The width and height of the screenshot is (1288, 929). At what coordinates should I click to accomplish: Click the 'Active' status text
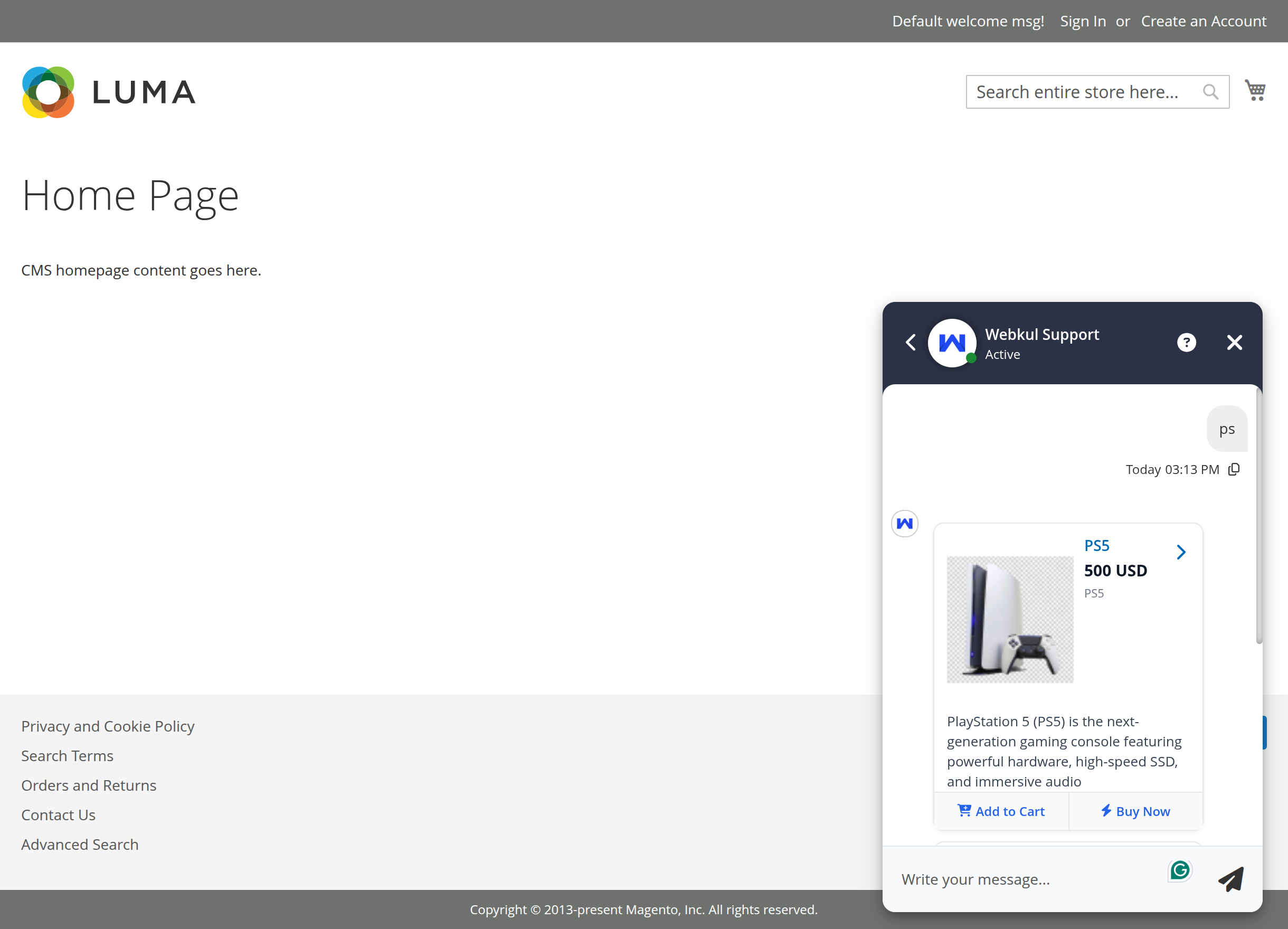coord(1002,354)
